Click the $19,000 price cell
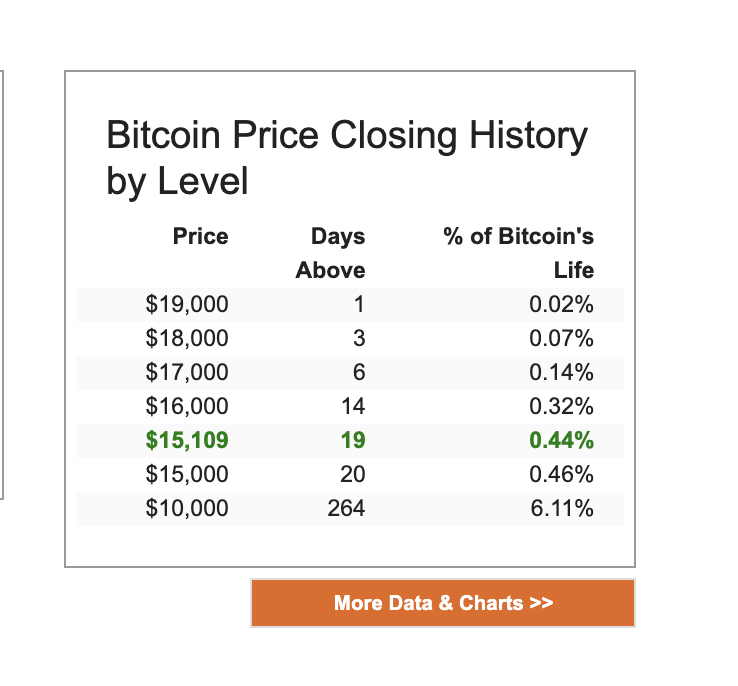Screen dimensions: 738x686 point(187,304)
